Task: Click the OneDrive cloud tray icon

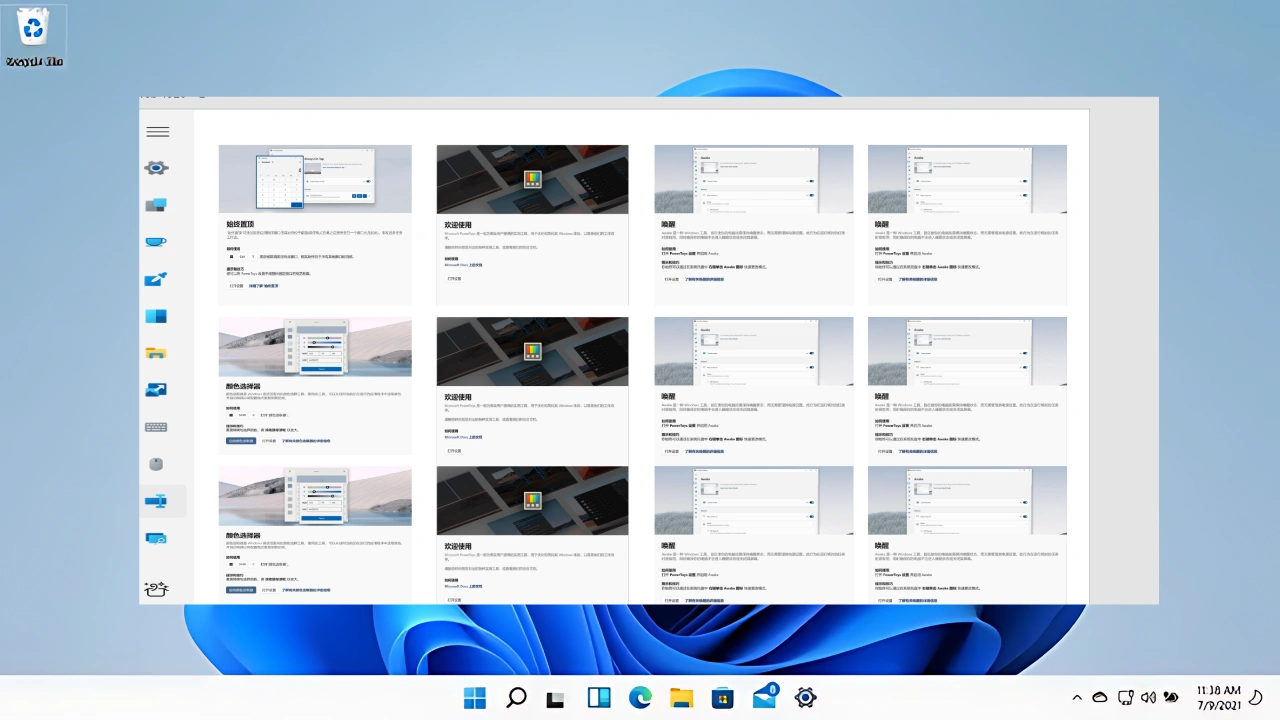Action: point(1100,697)
